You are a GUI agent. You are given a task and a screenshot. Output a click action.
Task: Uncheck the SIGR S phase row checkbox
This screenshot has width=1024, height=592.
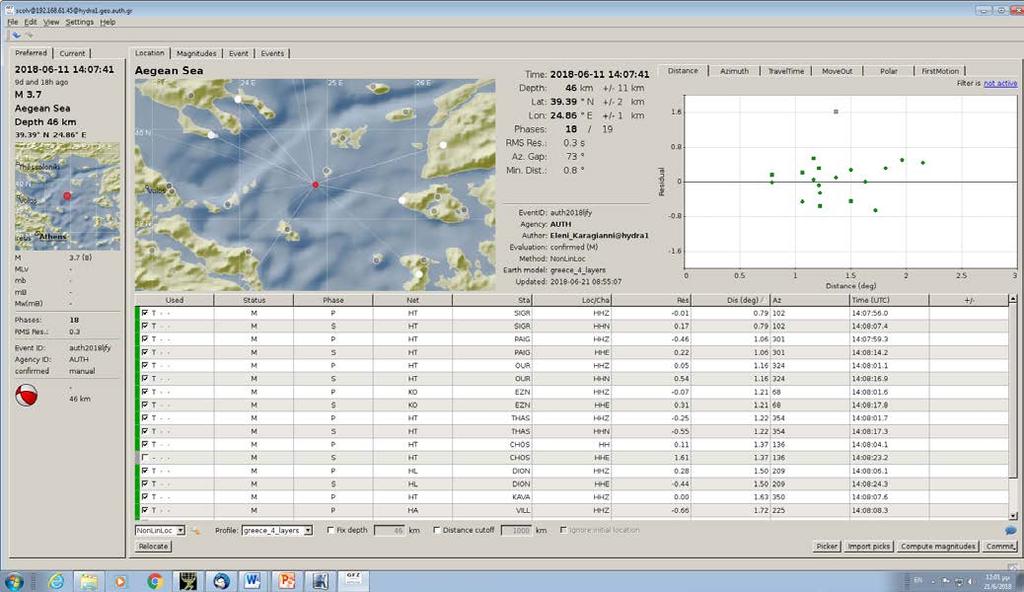pyautogui.click(x=145, y=326)
